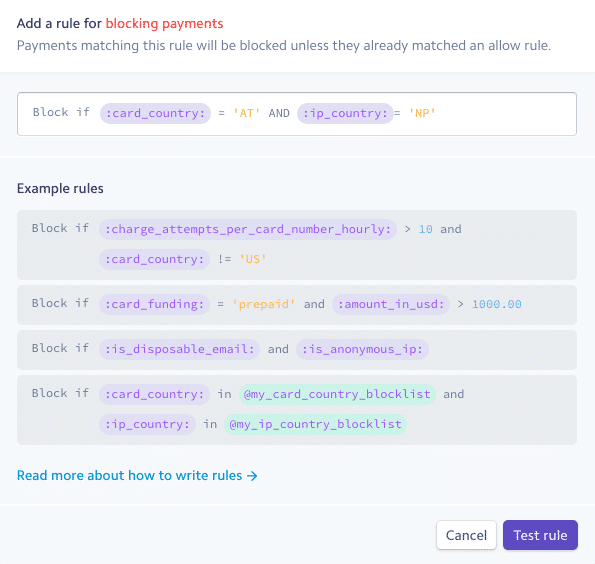Viewport: 595px width, 564px height.
Task: Pick the is_disposable_email example rule
Action: 297,350
